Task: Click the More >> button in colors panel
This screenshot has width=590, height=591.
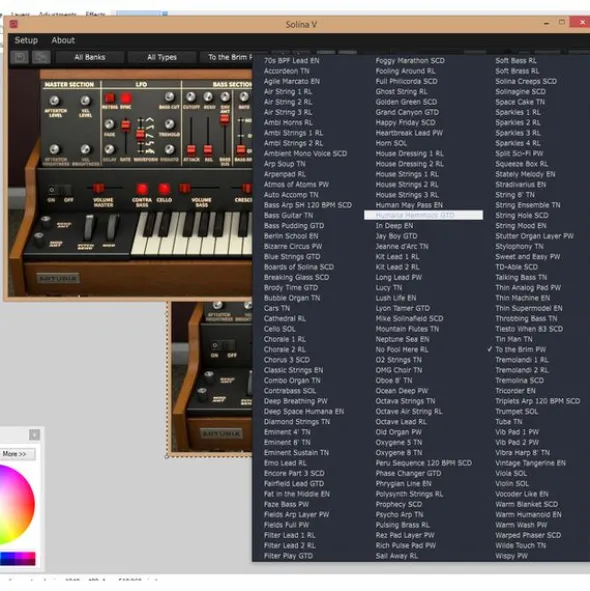Action: [x=17, y=454]
